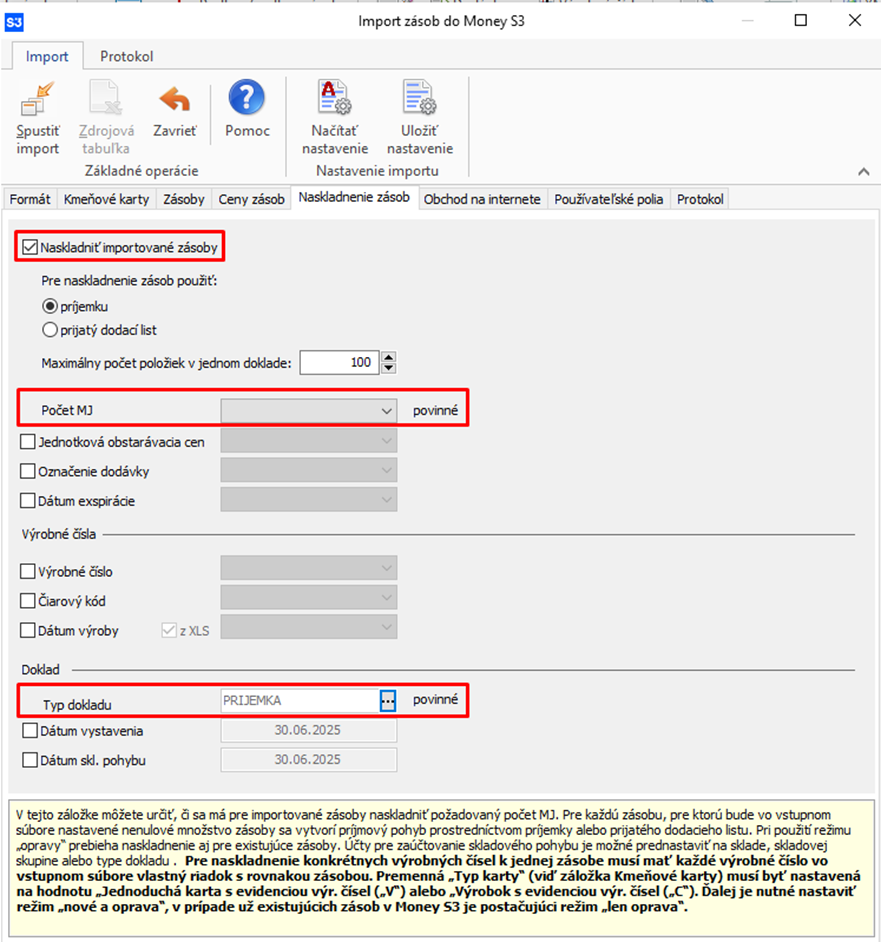Screen dimensions: 881x942
Task: Toggle the z XLS checkbox
Action: [x=169, y=630]
